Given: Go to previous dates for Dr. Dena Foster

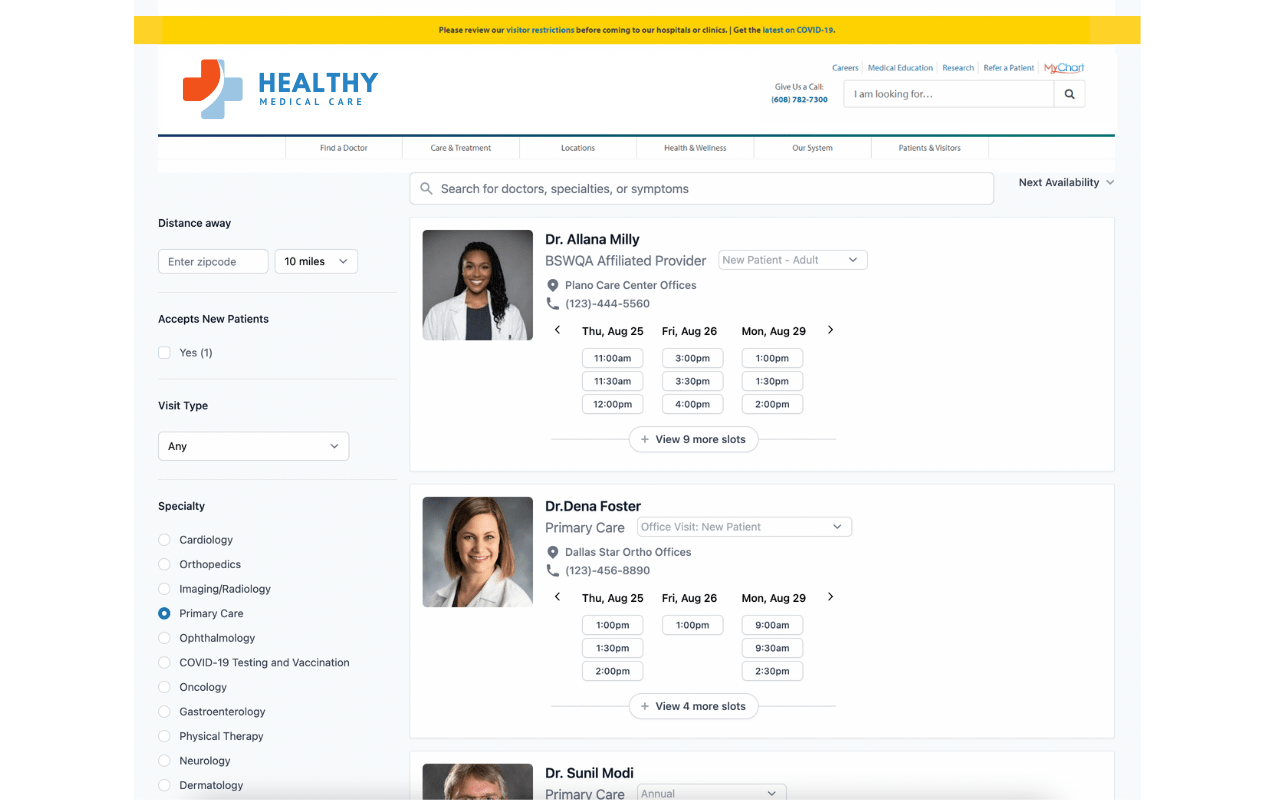Looking at the screenshot, I should (558, 597).
